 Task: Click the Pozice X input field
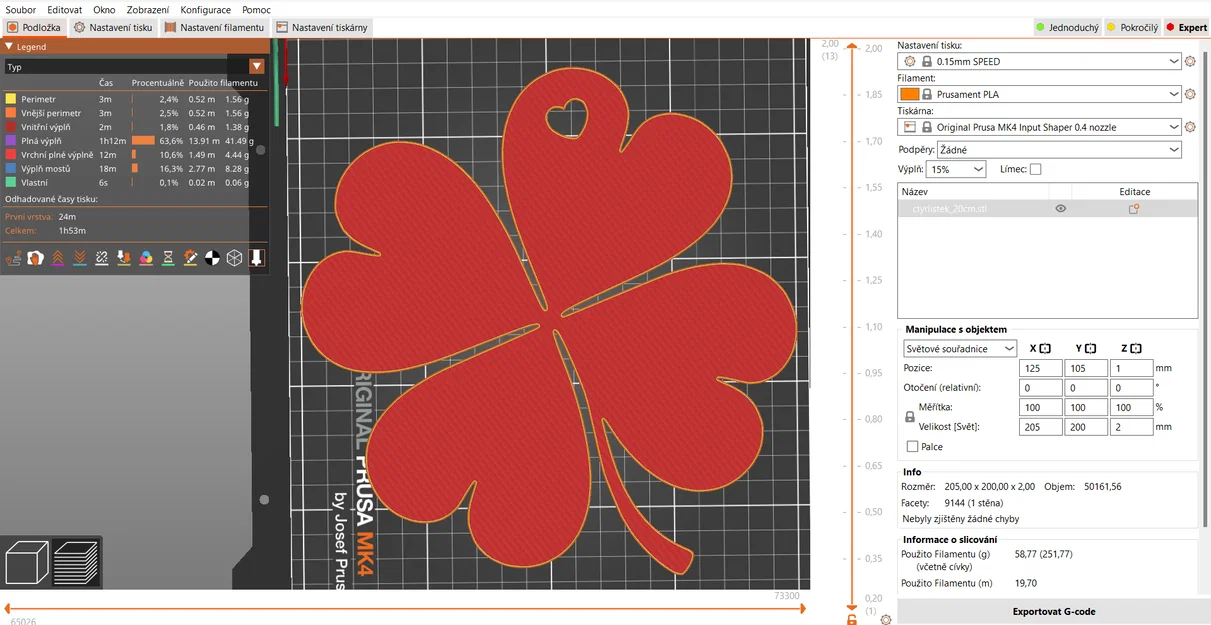pyautogui.click(x=1040, y=368)
